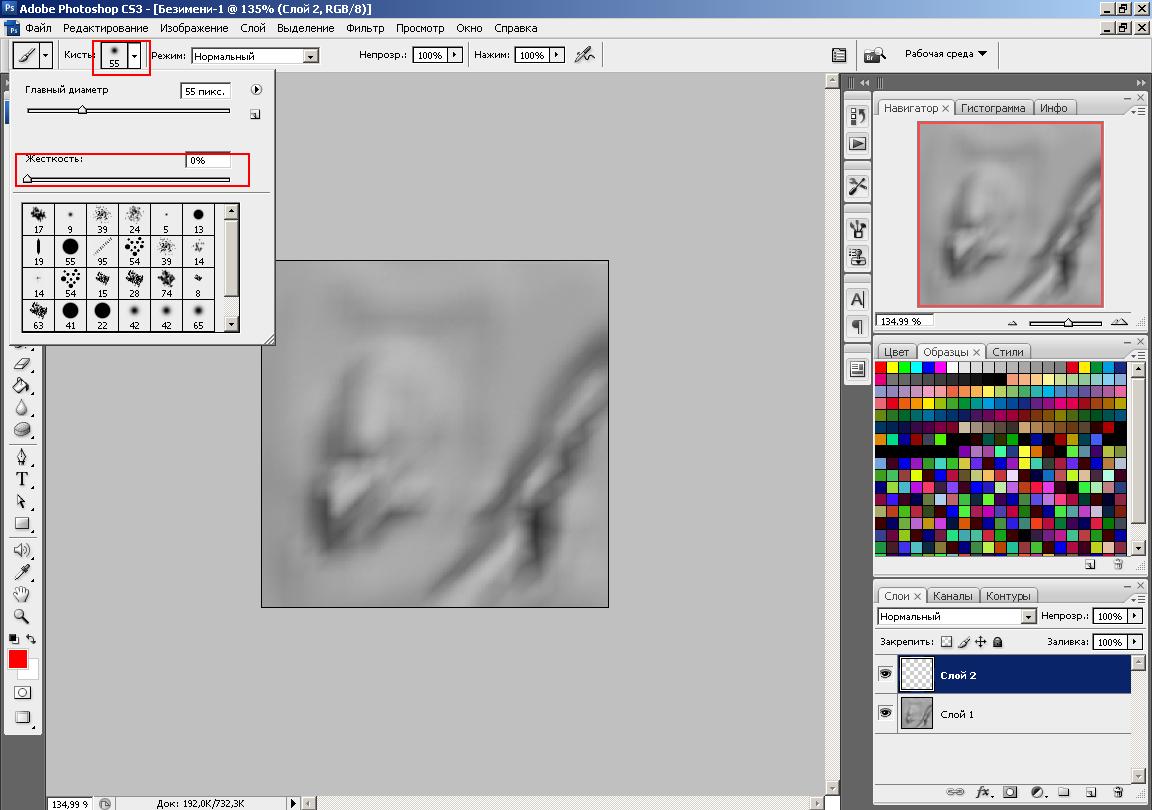Enable the airbrush option icon
This screenshot has height=810, width=1152.
(x=585, y=55)
